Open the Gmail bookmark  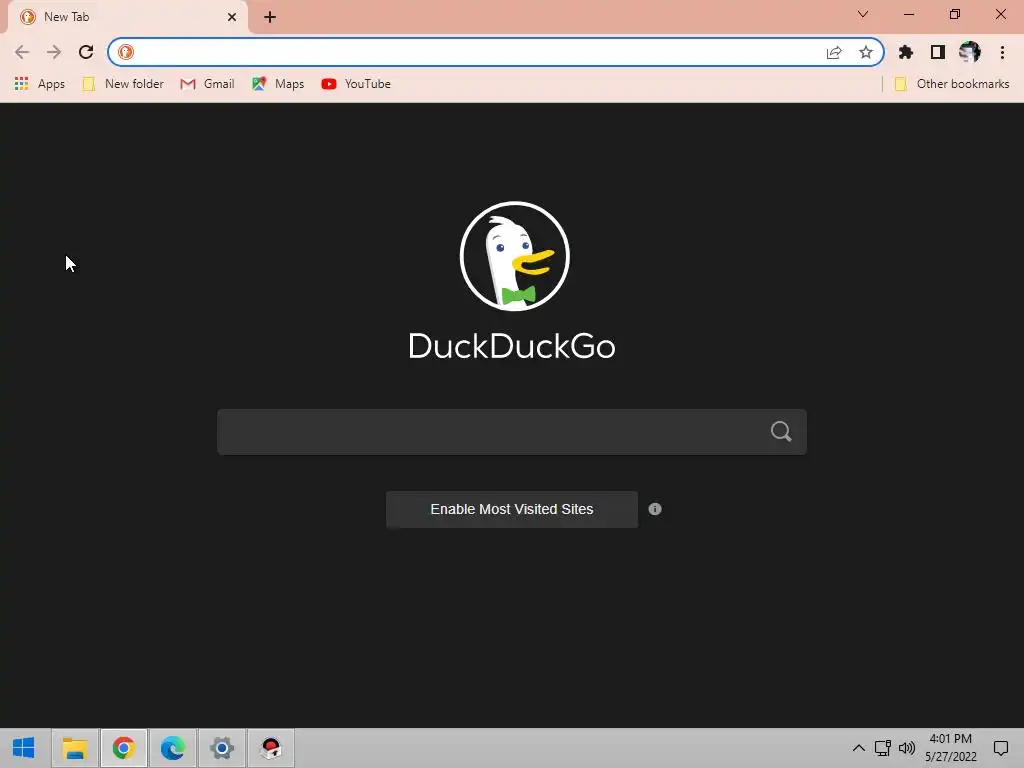[x=208, y=84]
